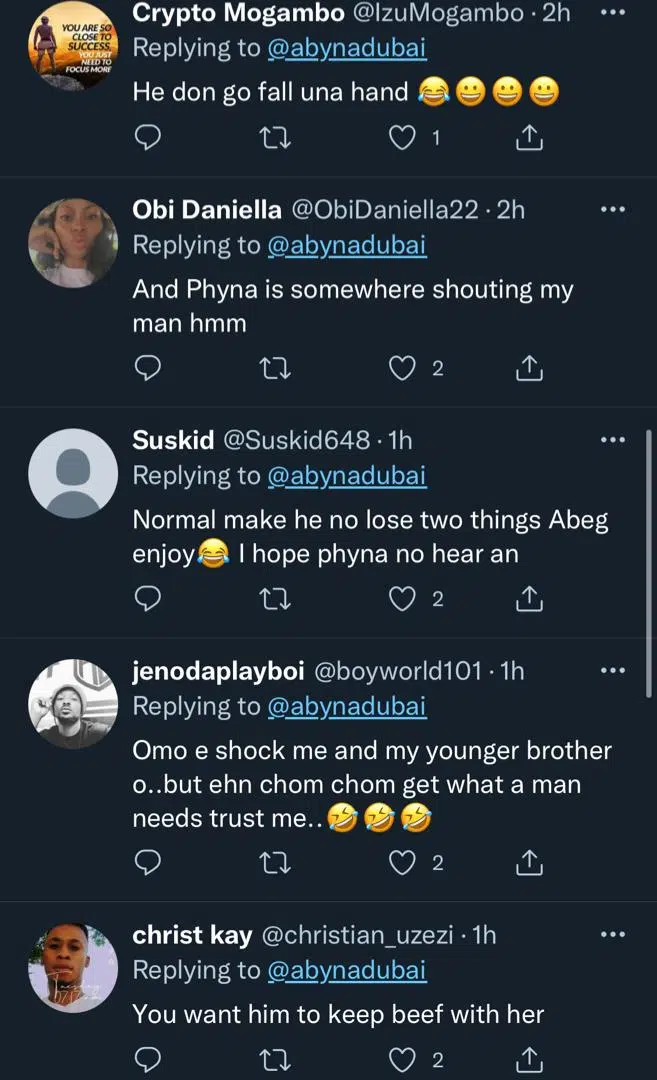Share Obi Daniella's tweet

click(528, 369)
